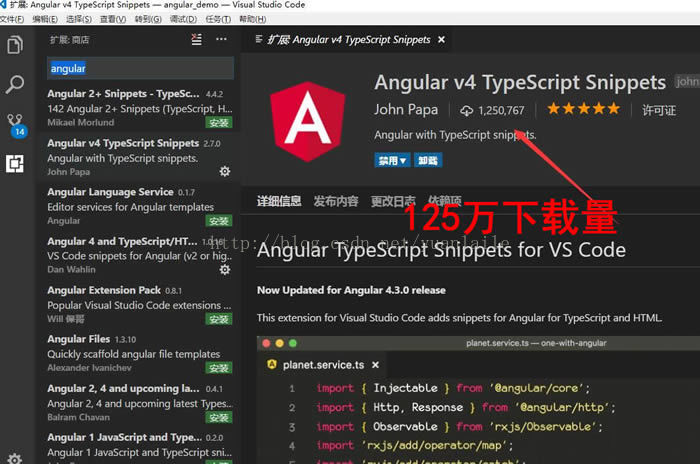Select Angular Files 1.3.10 list item
Screen dimensions: 700x464
coord(139,353)
